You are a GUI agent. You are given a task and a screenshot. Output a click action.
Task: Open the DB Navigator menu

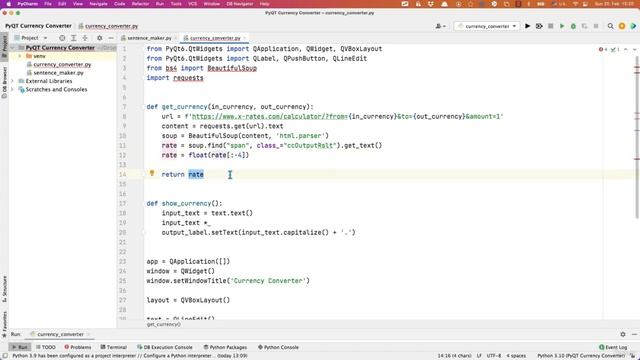[x=240, y=4]
